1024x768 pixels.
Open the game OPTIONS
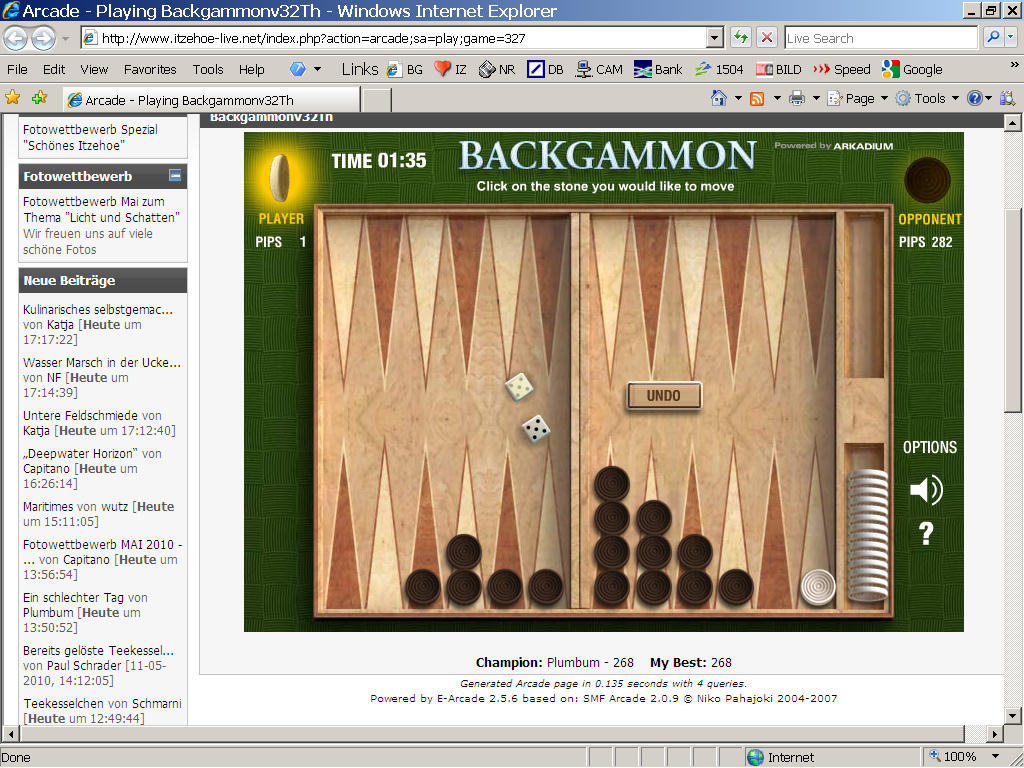click(x=929, y=447)
